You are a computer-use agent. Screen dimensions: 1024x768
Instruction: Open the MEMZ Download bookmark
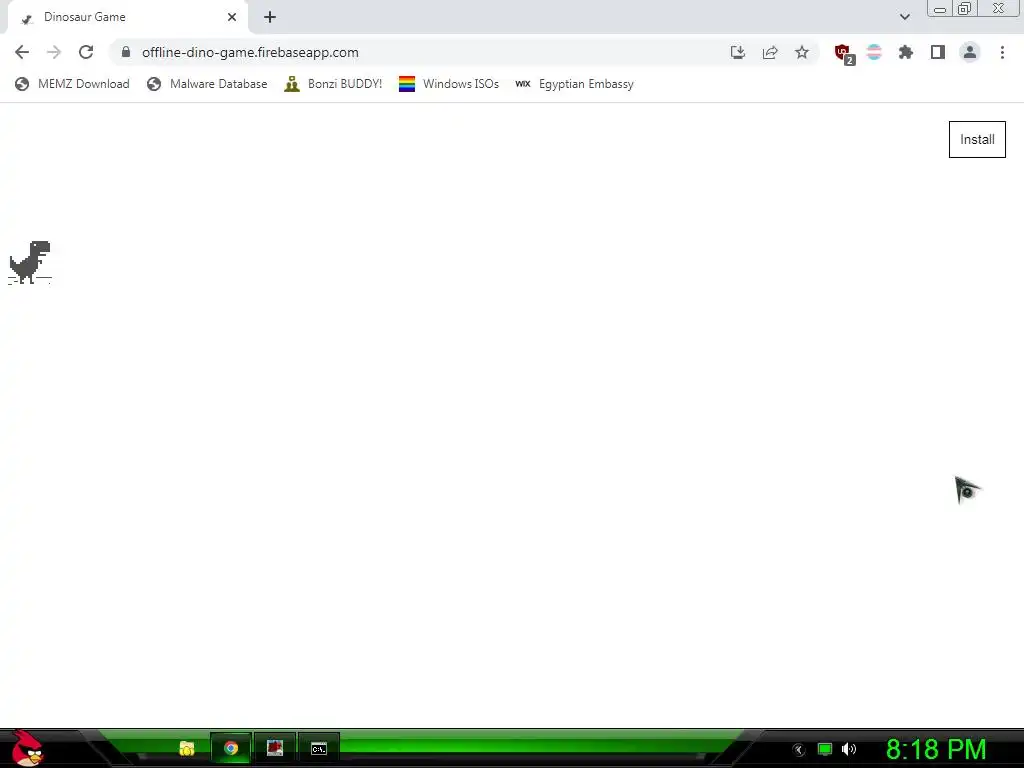[72, 84]
